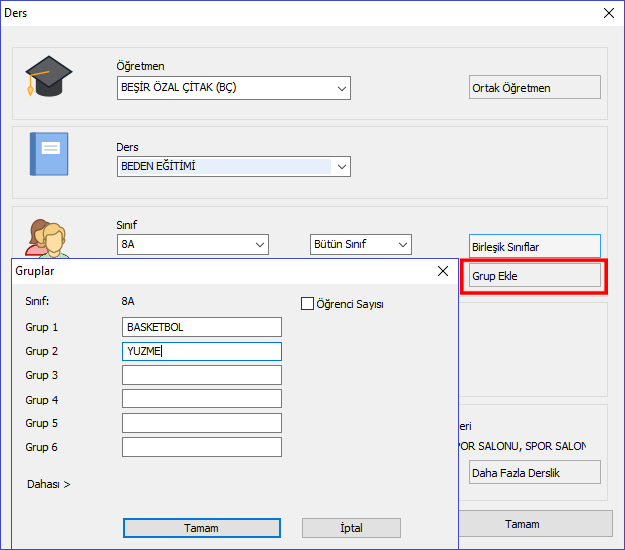Image resolution: width=625 pixels, height=550 pixels.
Task: Click the empty Grup 6 input field
Action: [x=202, y=447]
